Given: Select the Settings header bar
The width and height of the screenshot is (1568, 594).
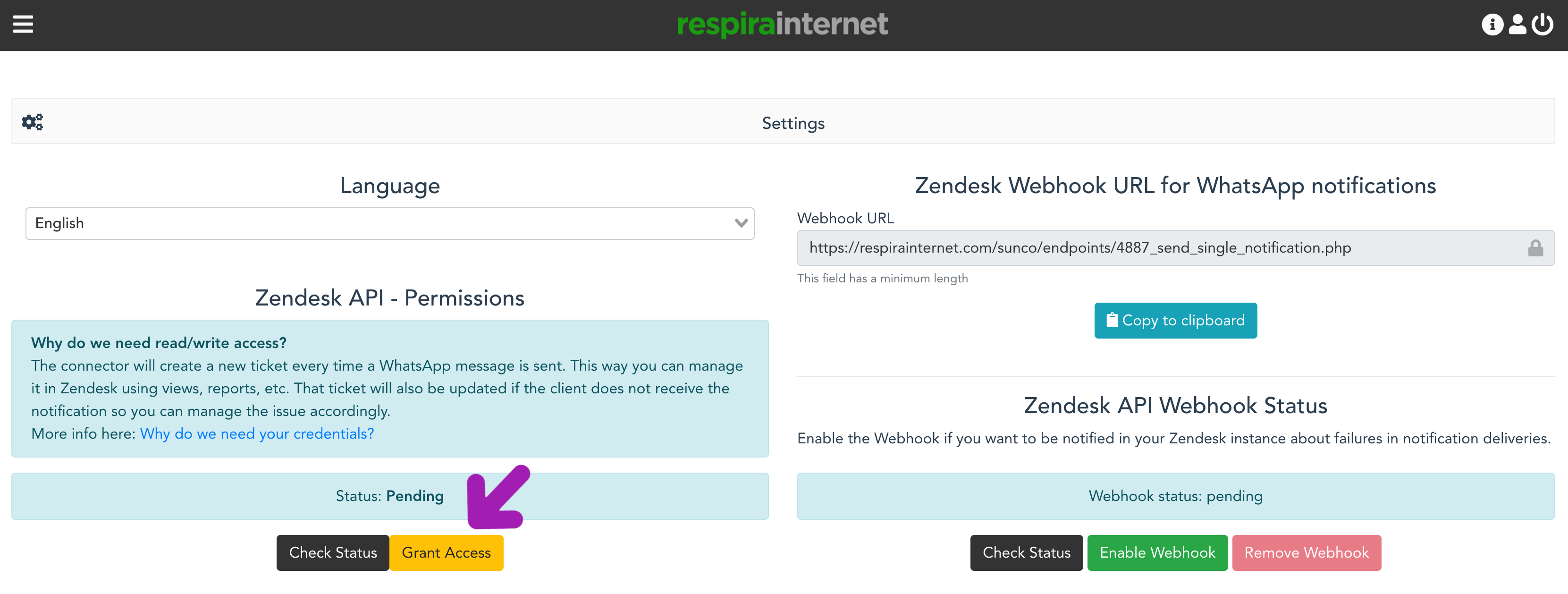Looking at the screenshot, I should click(792, 122).
